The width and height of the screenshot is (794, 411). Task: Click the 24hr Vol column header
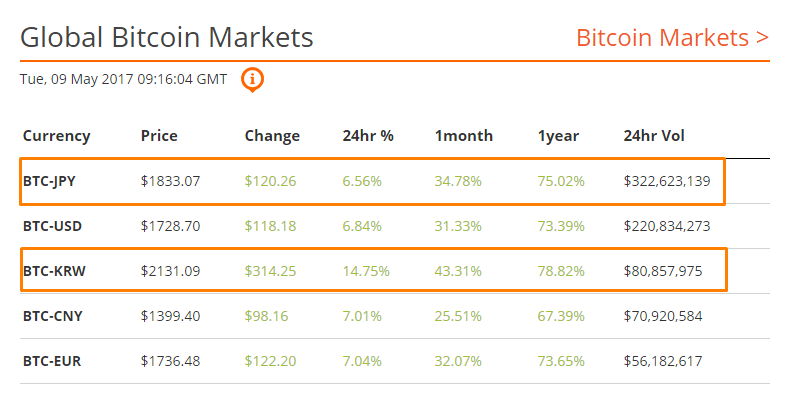pyautogui.click(x=654, y=136)
